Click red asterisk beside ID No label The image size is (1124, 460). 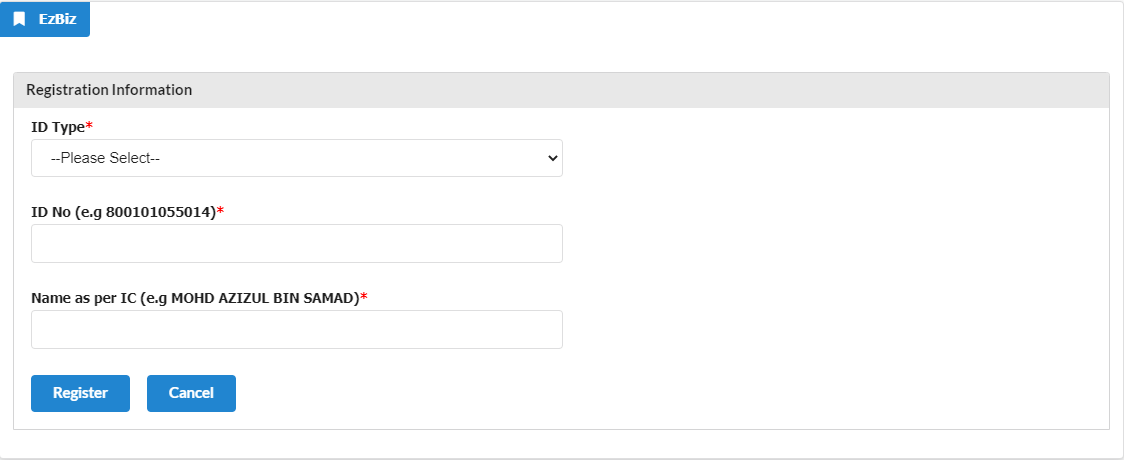[220, 211]
